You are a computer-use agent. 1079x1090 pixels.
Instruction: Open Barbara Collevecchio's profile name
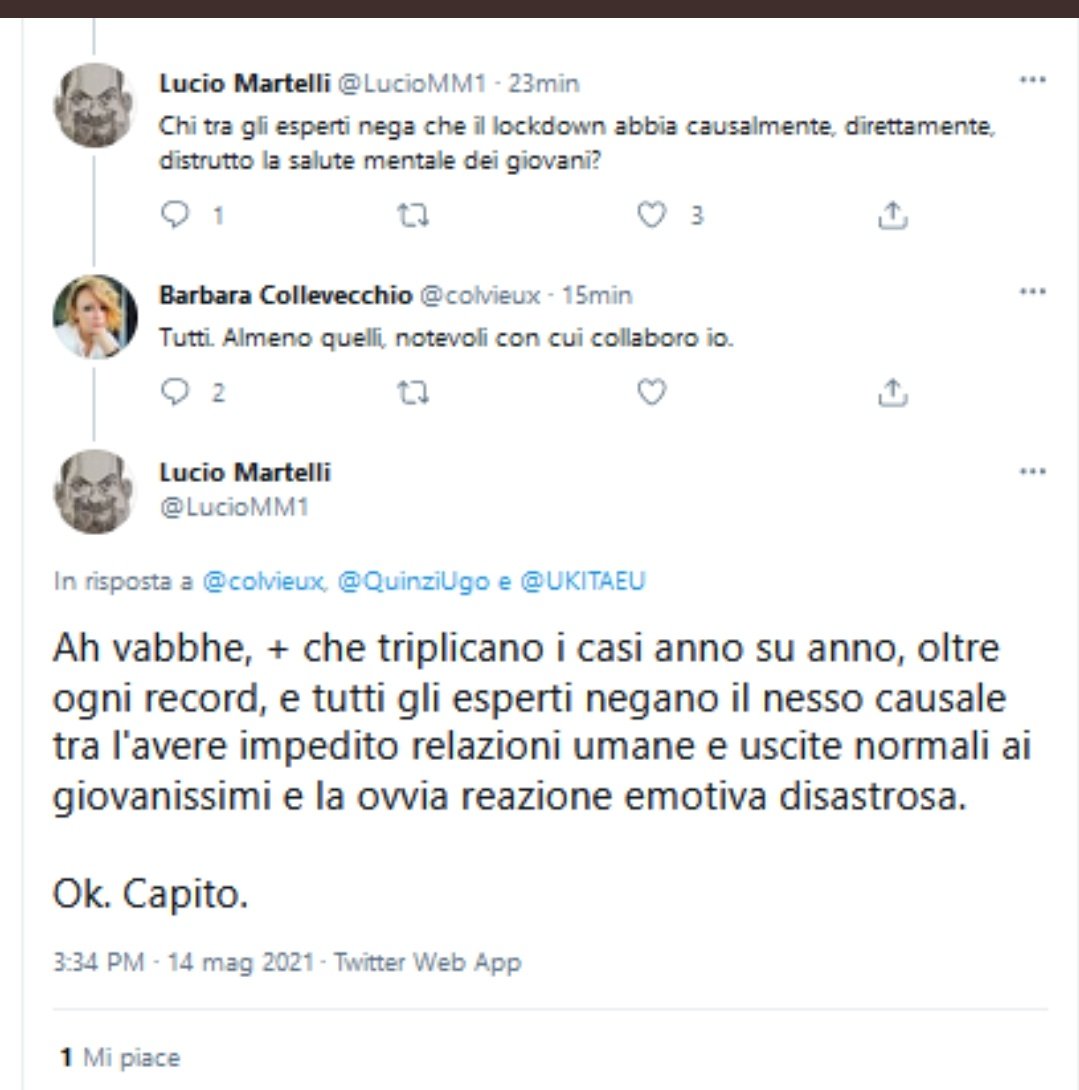coord(285,296)
